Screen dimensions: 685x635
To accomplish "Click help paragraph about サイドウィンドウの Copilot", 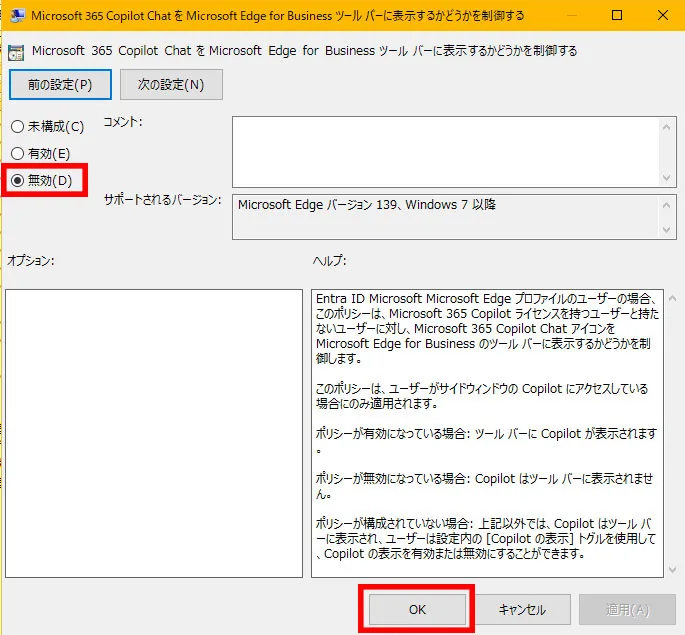I will pos(482,396).
